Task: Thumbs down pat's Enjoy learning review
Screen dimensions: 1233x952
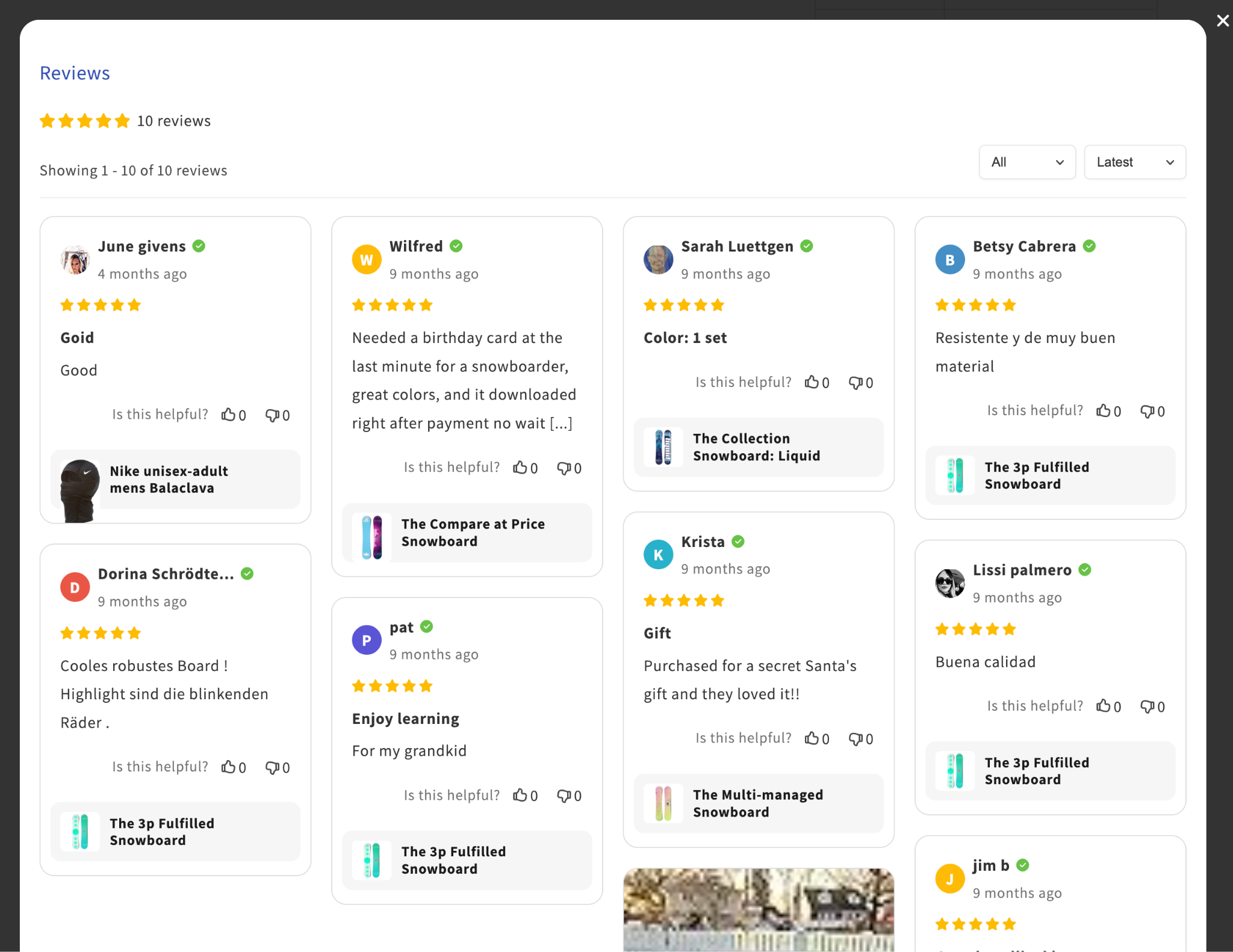Action: (564, 796)
